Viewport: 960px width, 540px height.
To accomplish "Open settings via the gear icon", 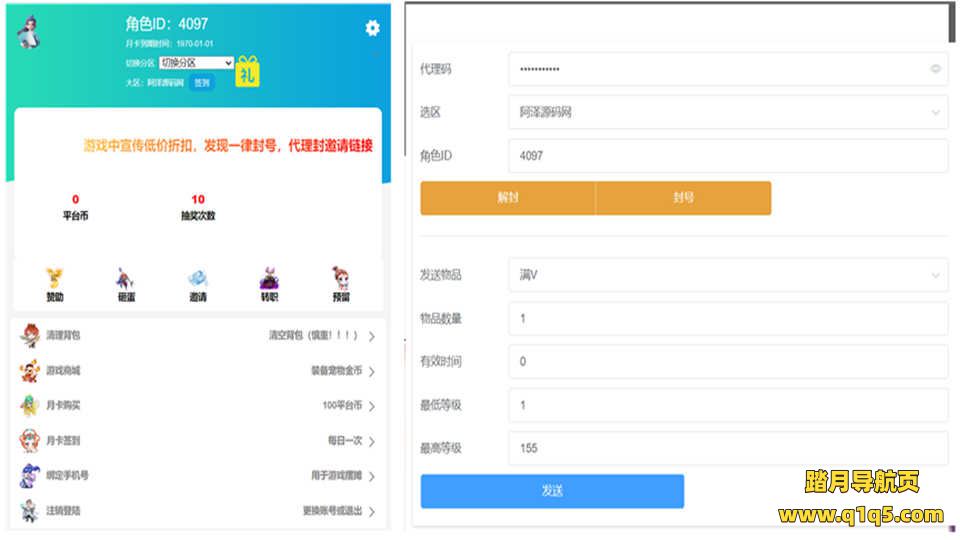I will point(372,28).
